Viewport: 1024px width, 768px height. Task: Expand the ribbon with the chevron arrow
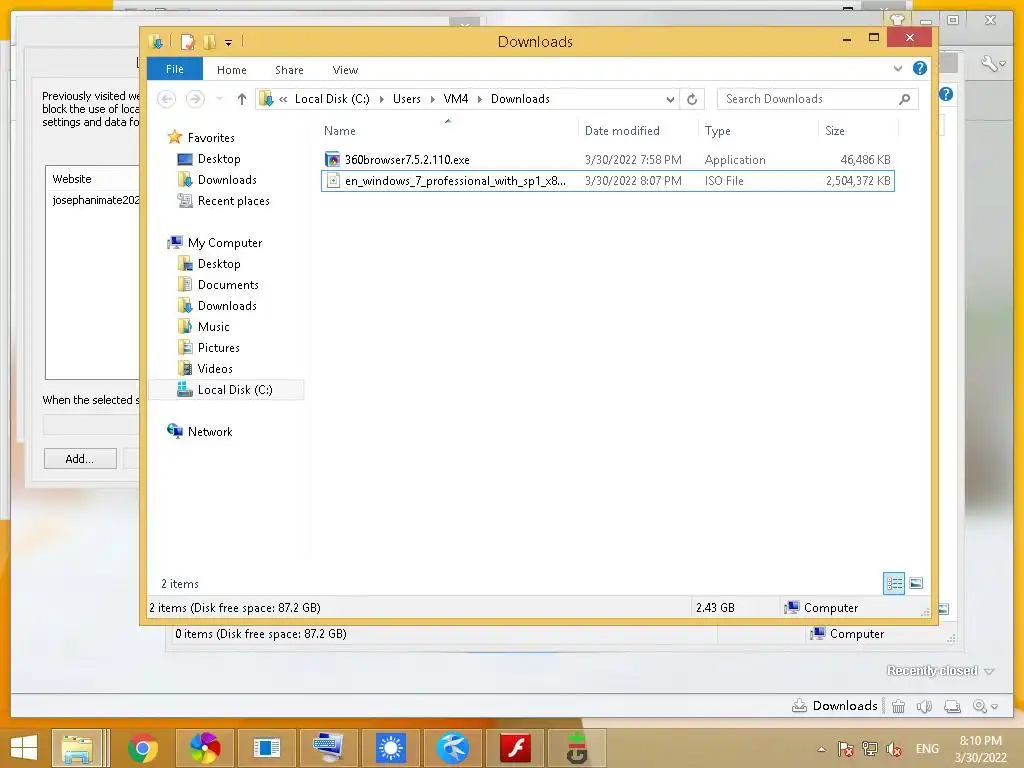pos(898,69)
